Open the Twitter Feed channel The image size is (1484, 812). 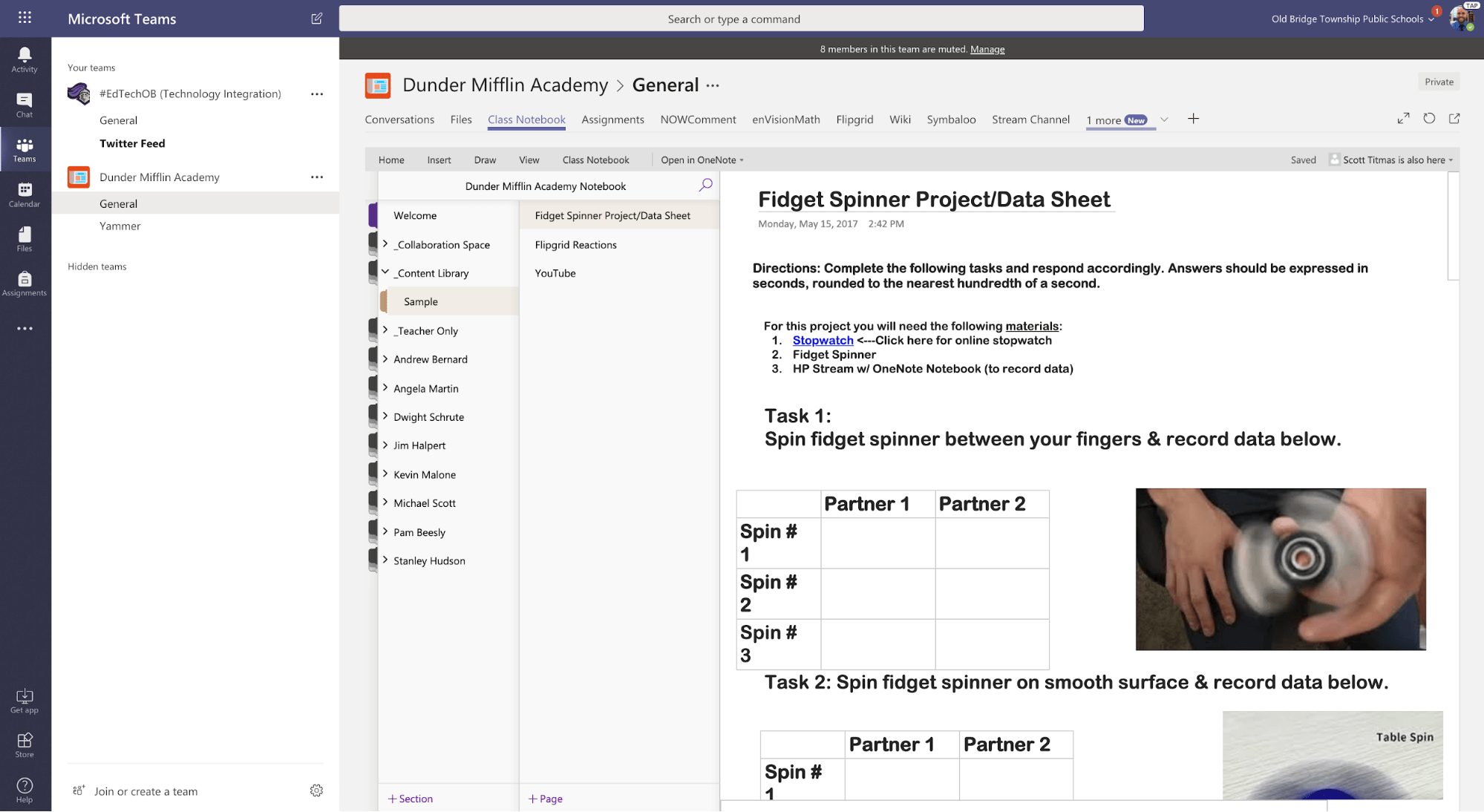pos(132,143)
